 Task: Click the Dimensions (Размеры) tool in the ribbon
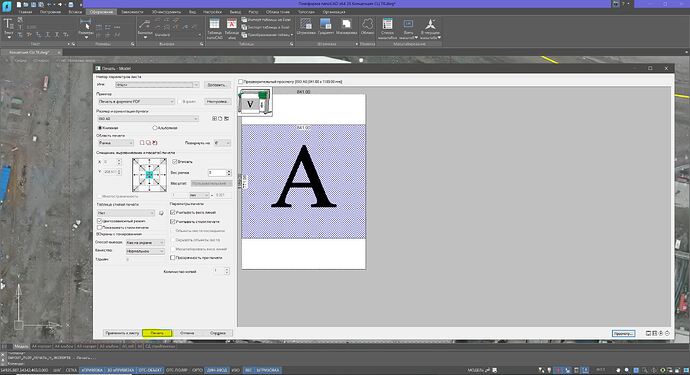86,28
